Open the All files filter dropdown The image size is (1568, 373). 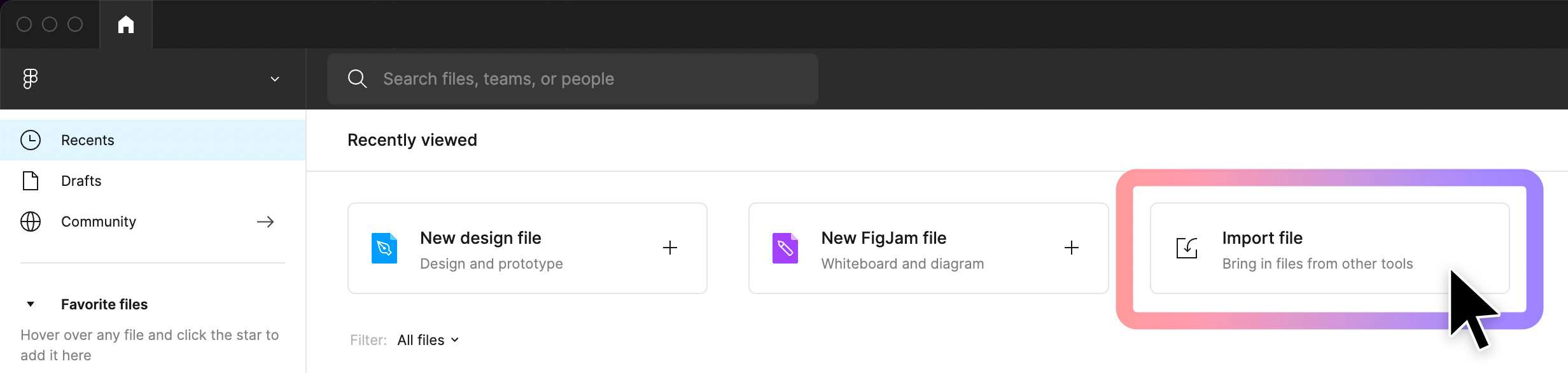pos(428,340)
